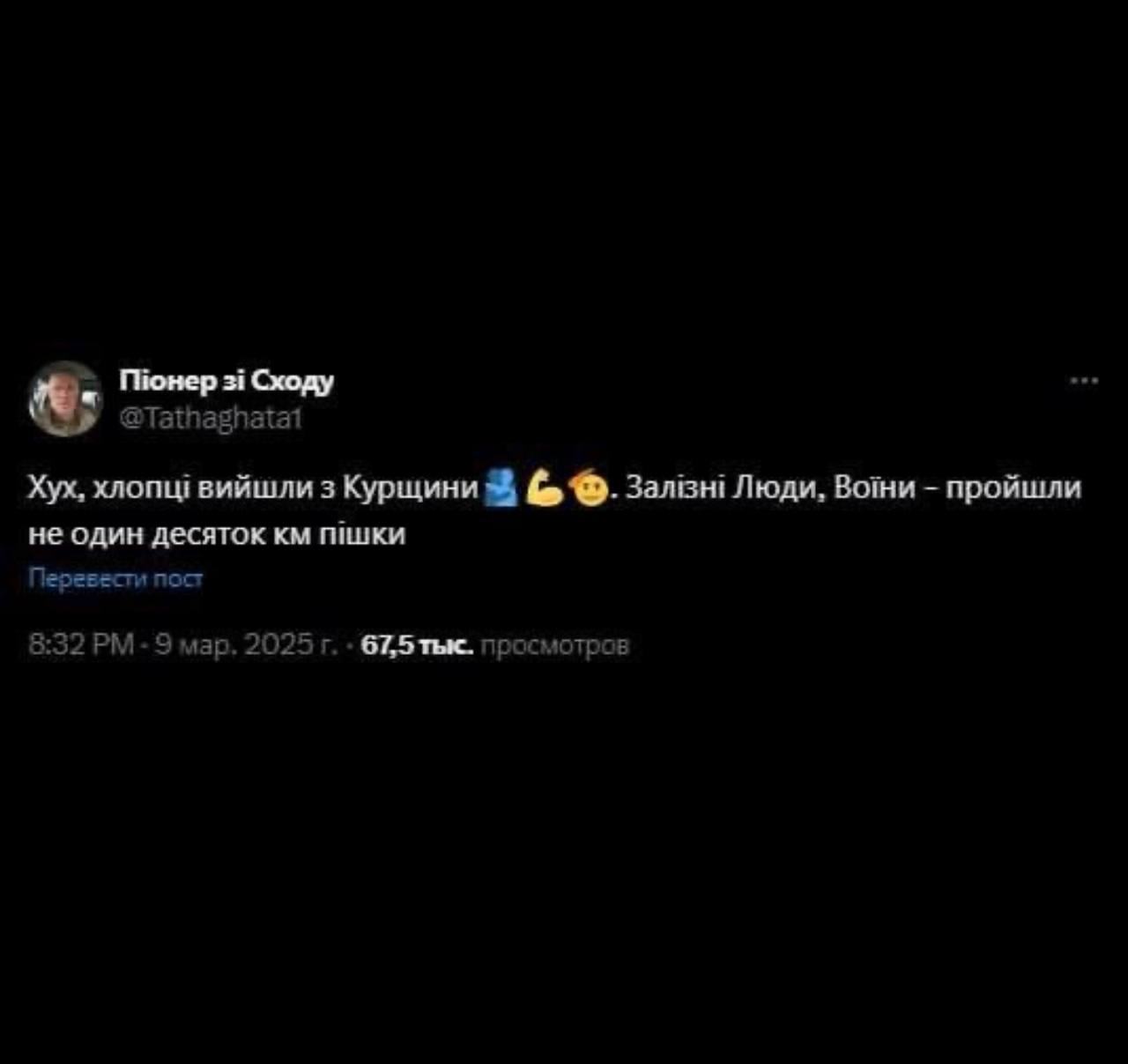This screenshot has width=1128, height=1064.
Task: Click the saluting face emoji
Action: (589, 487)
